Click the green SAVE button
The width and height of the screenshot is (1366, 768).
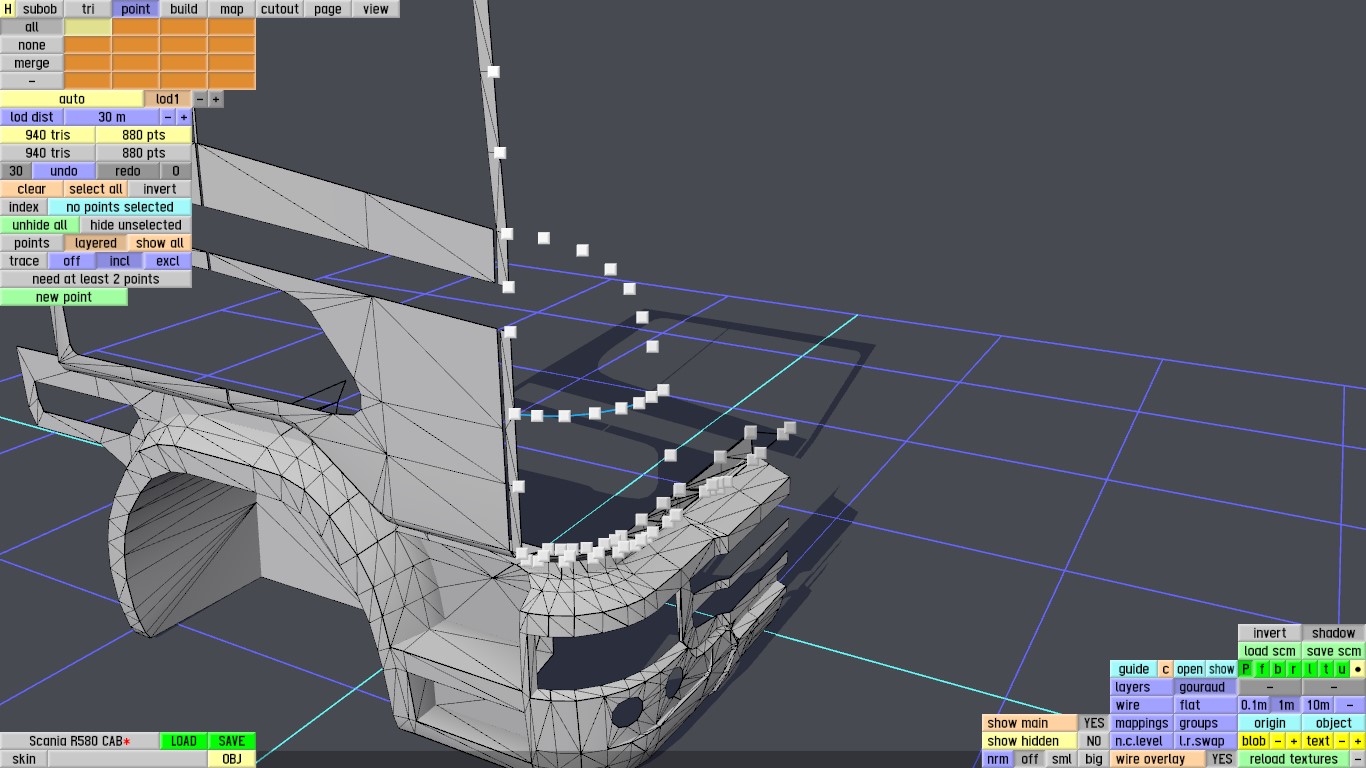click(232, 741)
